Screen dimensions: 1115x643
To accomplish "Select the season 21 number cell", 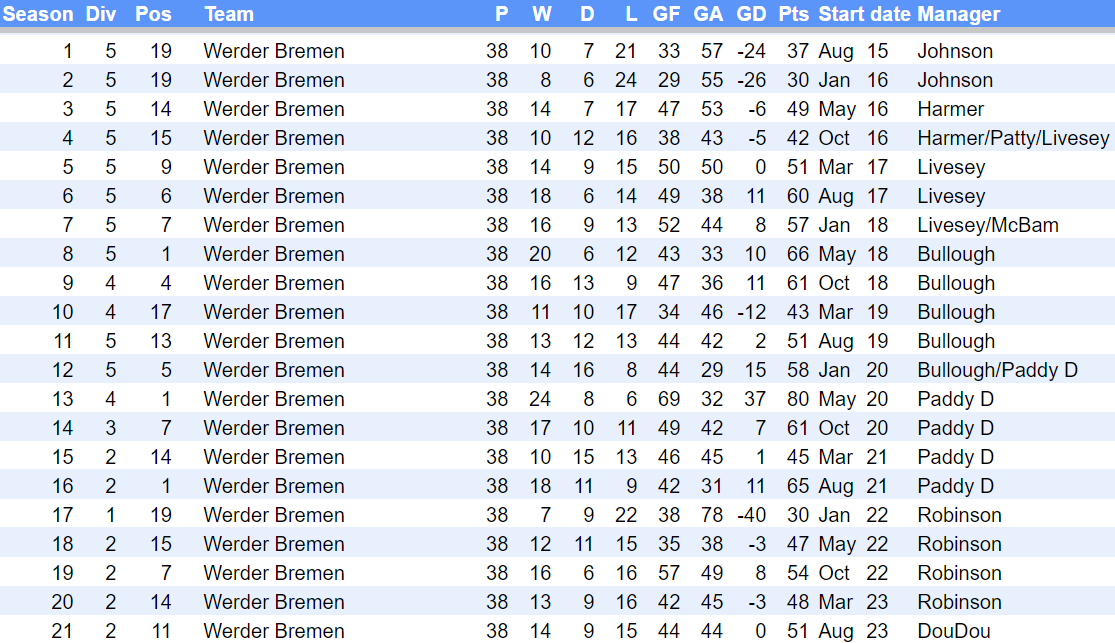I will pos(63,631).
